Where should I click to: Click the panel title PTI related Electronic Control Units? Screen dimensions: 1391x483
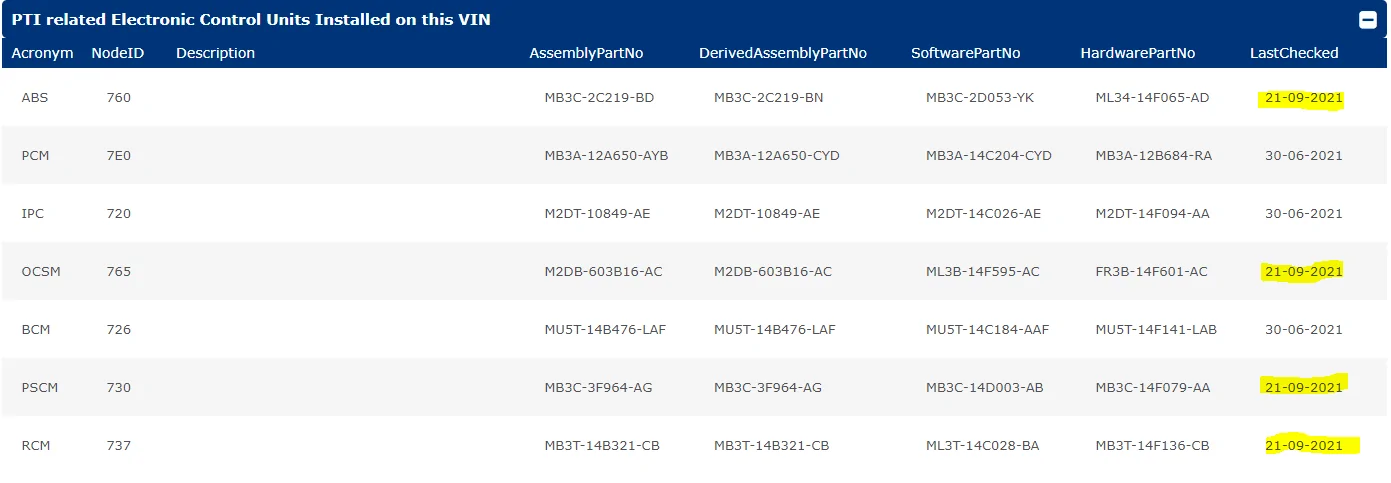[251, 19]
